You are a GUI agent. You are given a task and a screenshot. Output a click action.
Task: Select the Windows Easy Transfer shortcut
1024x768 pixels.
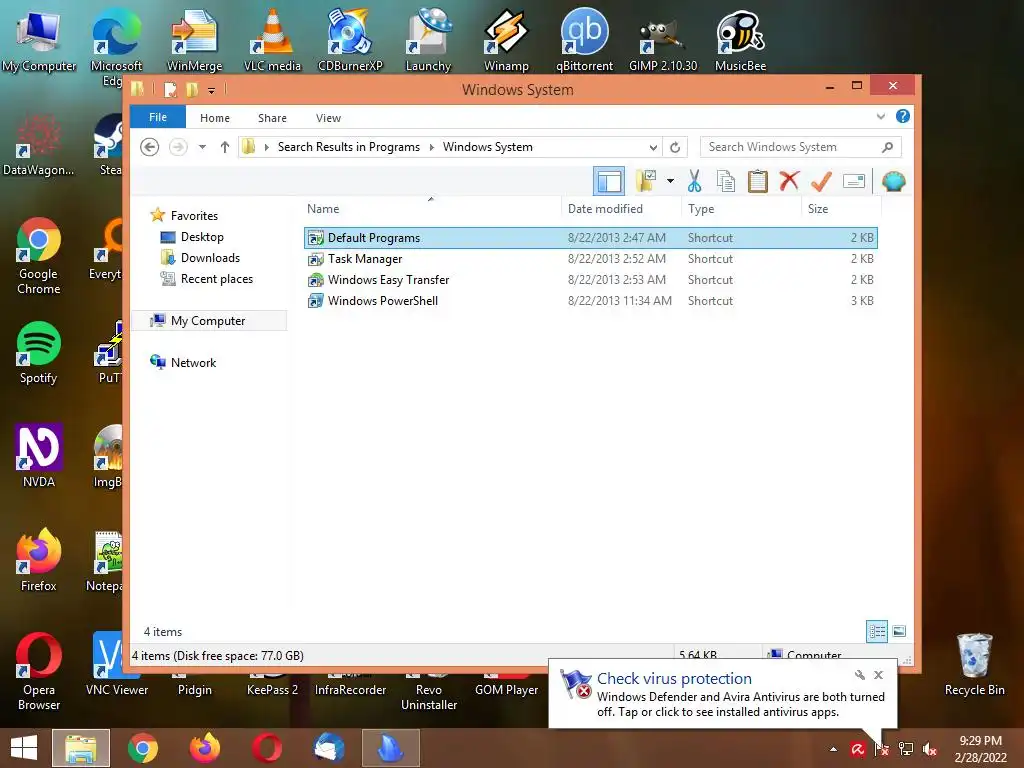(590, 280)
